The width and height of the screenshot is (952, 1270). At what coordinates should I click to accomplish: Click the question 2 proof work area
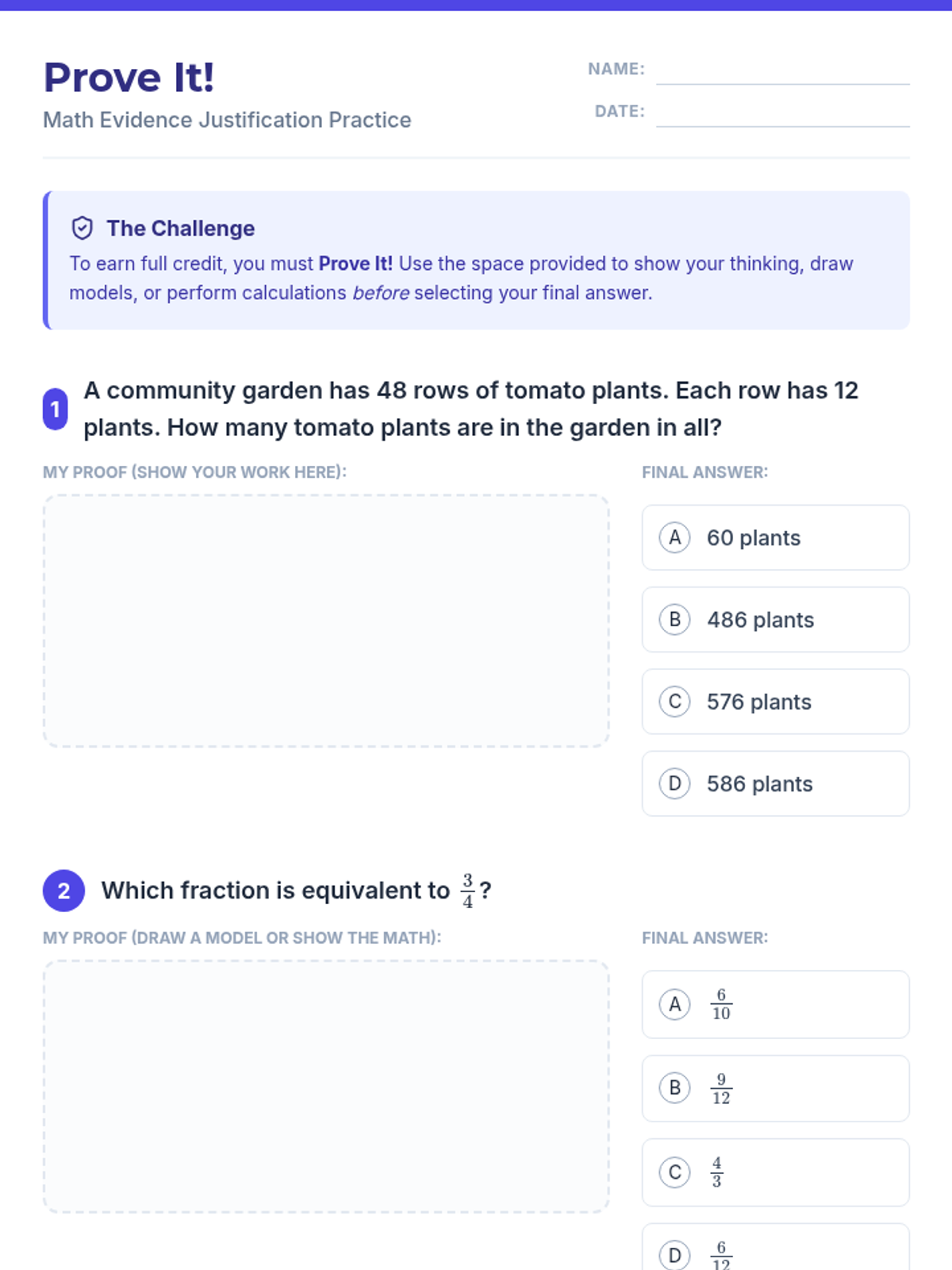pos(326,1086)
